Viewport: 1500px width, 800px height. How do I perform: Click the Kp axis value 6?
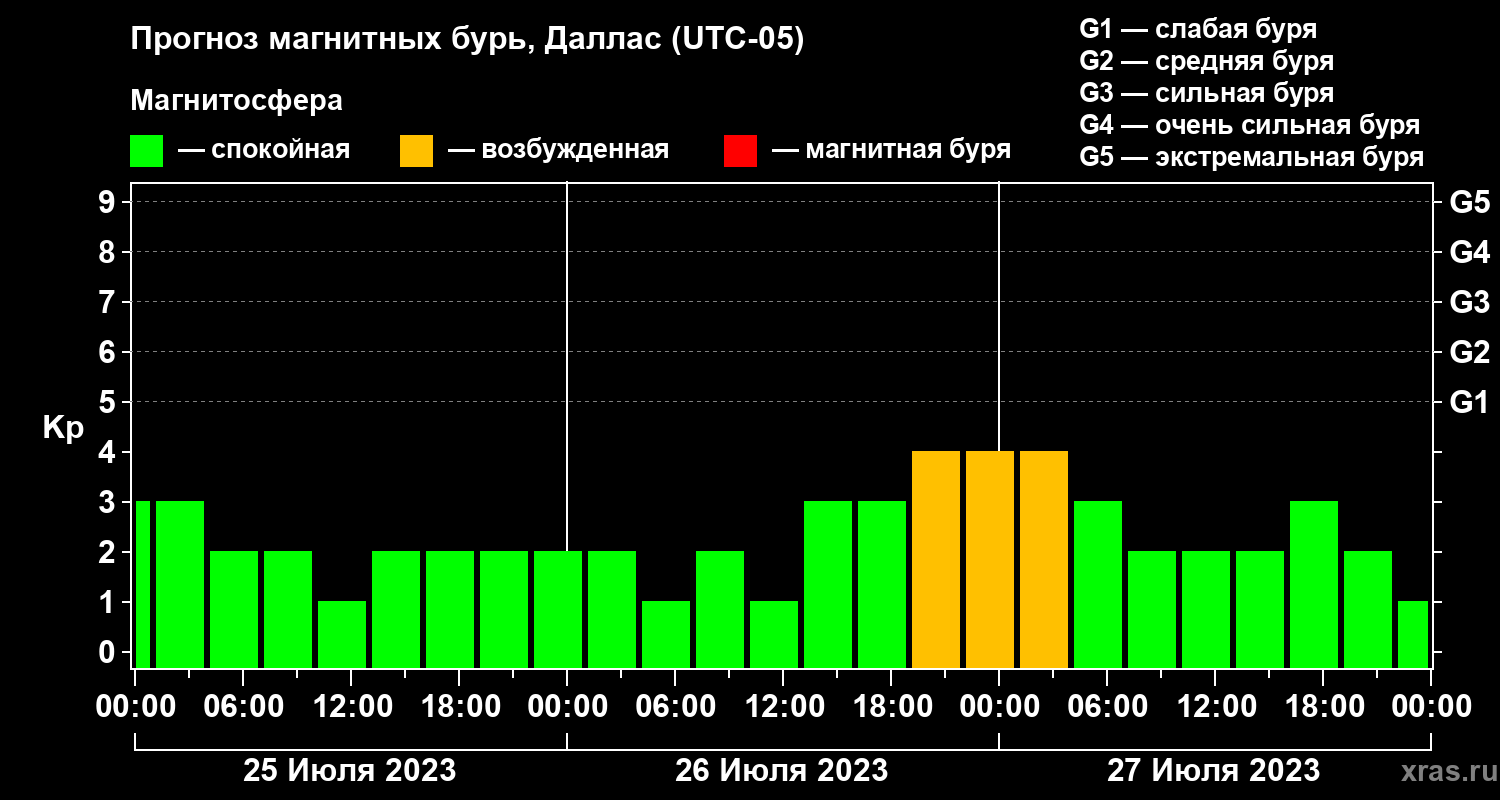108,352
